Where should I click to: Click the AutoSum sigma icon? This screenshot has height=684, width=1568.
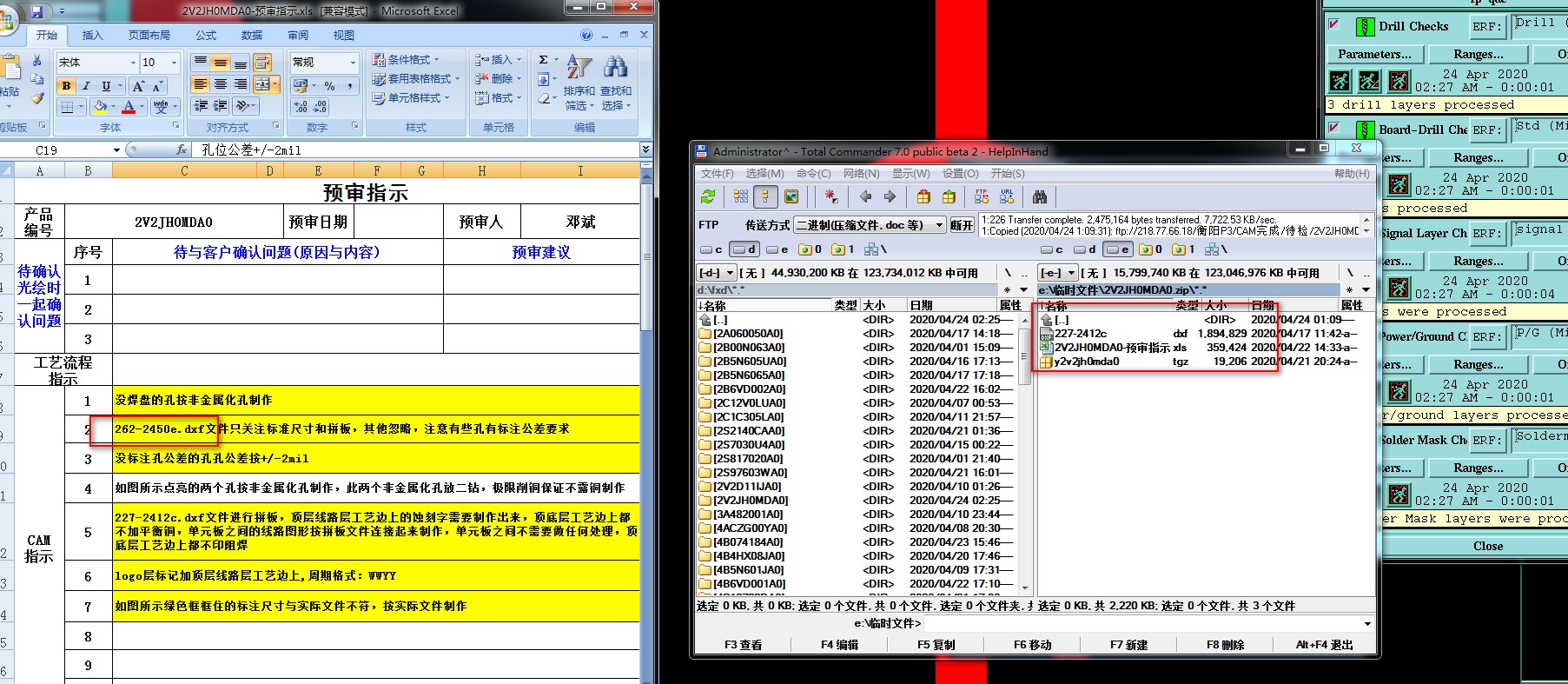pos(543,60)
